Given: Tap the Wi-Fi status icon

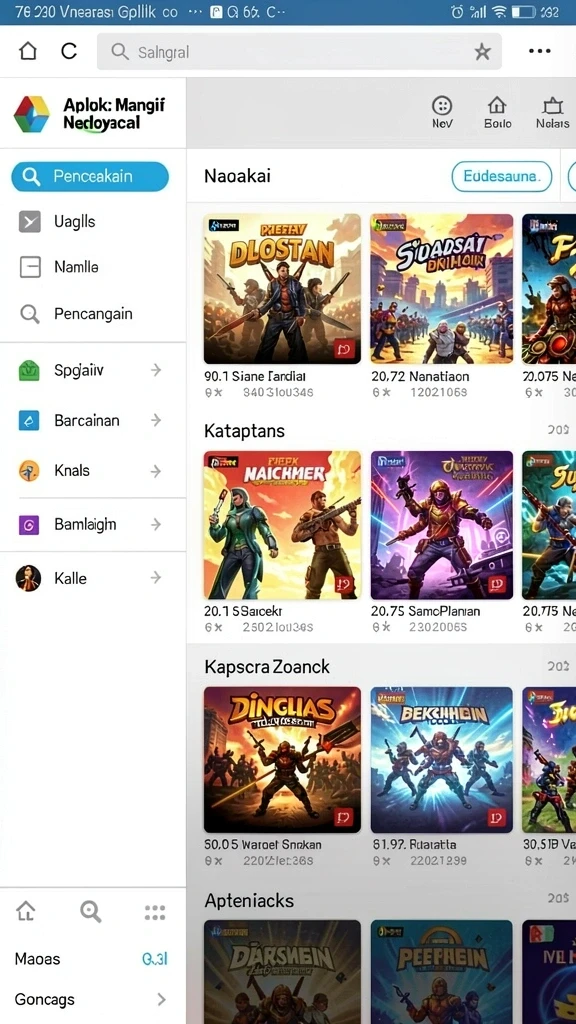Looking at the screenshot, I should click(x=500, y=12).
